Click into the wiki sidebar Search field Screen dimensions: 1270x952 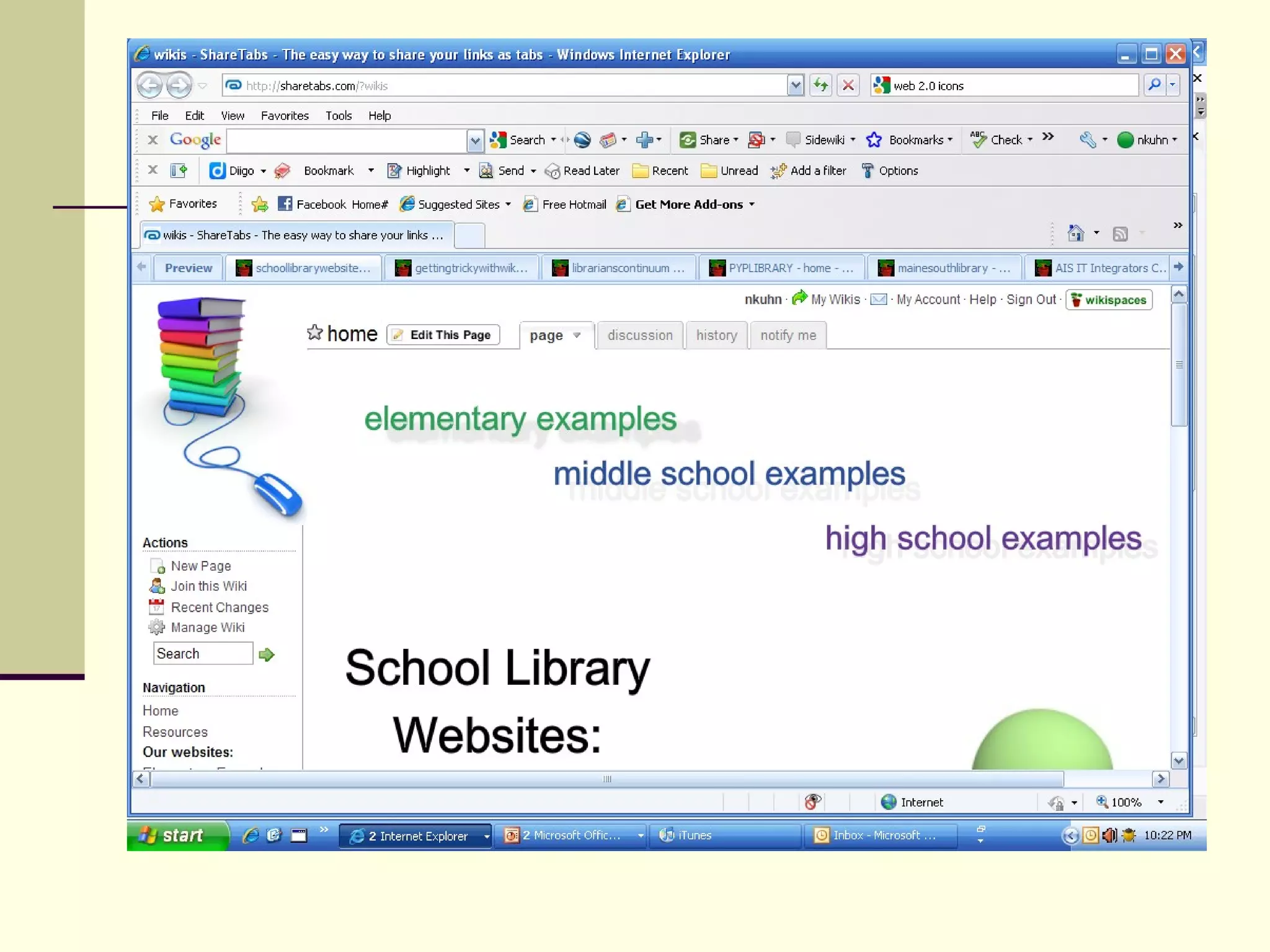click(202, 654)
